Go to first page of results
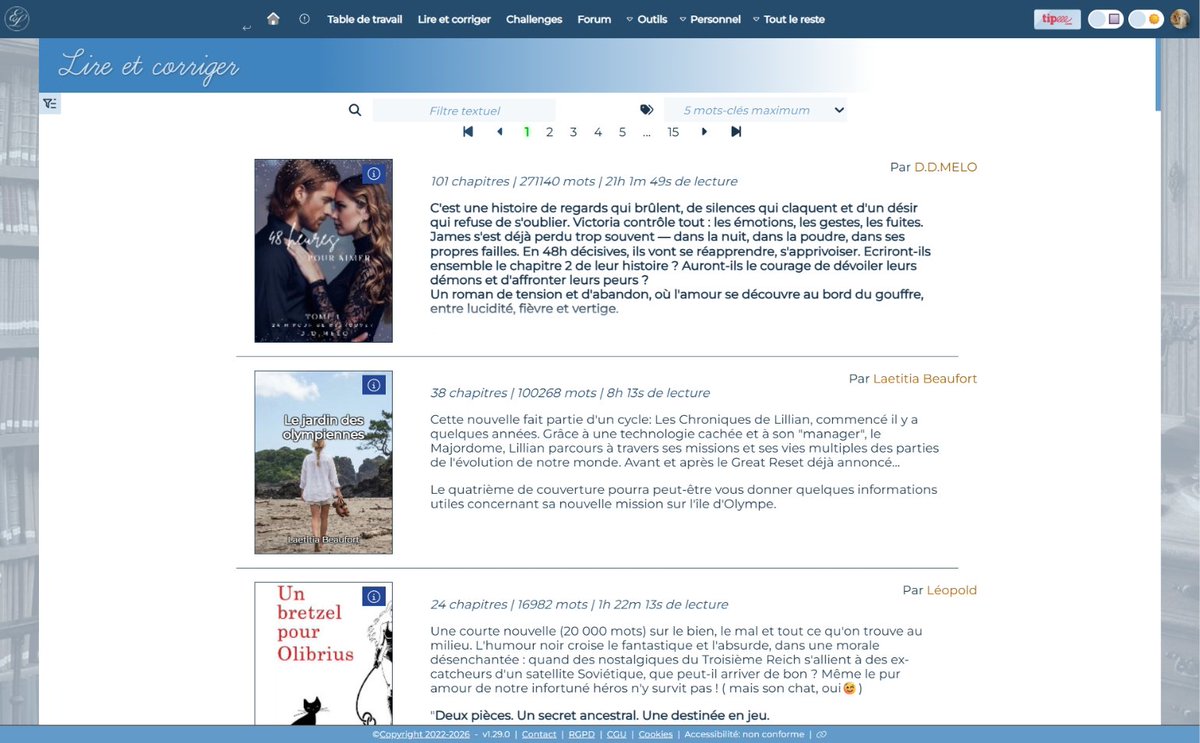This screenshot has width=1200, height=743. click(468, 132)
